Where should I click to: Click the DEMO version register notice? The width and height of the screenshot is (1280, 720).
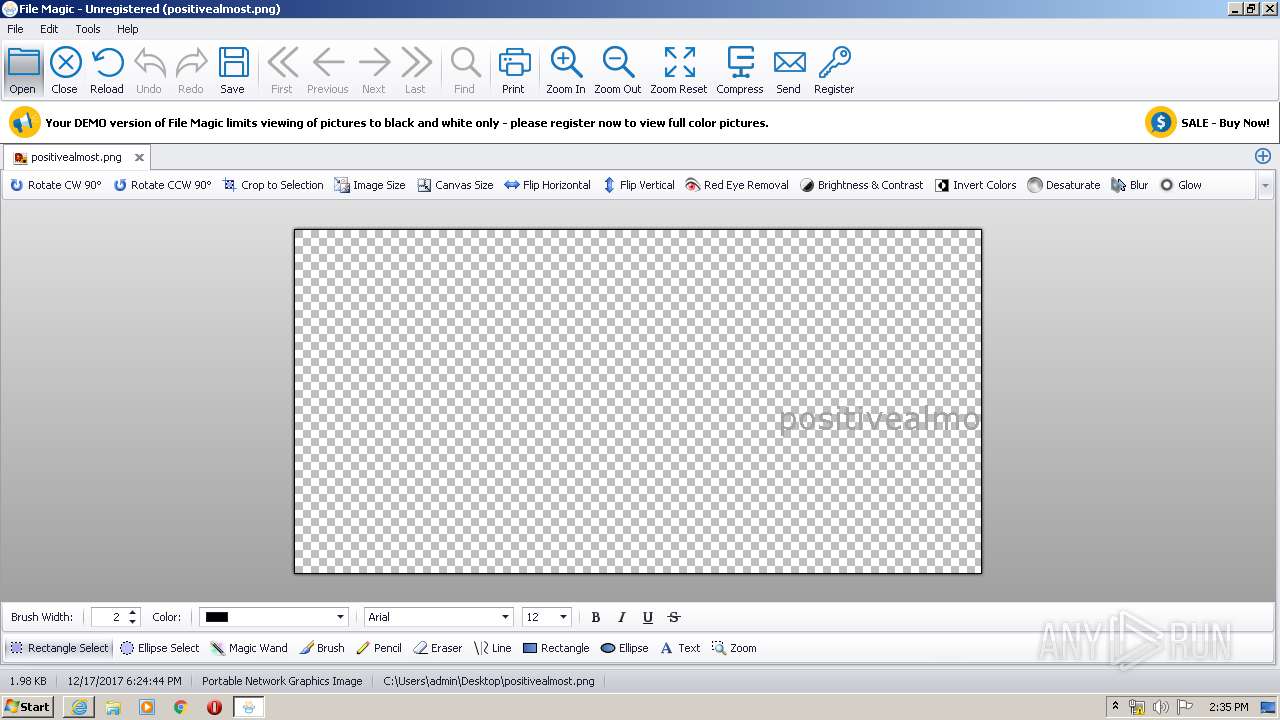(x=406, y=123)
